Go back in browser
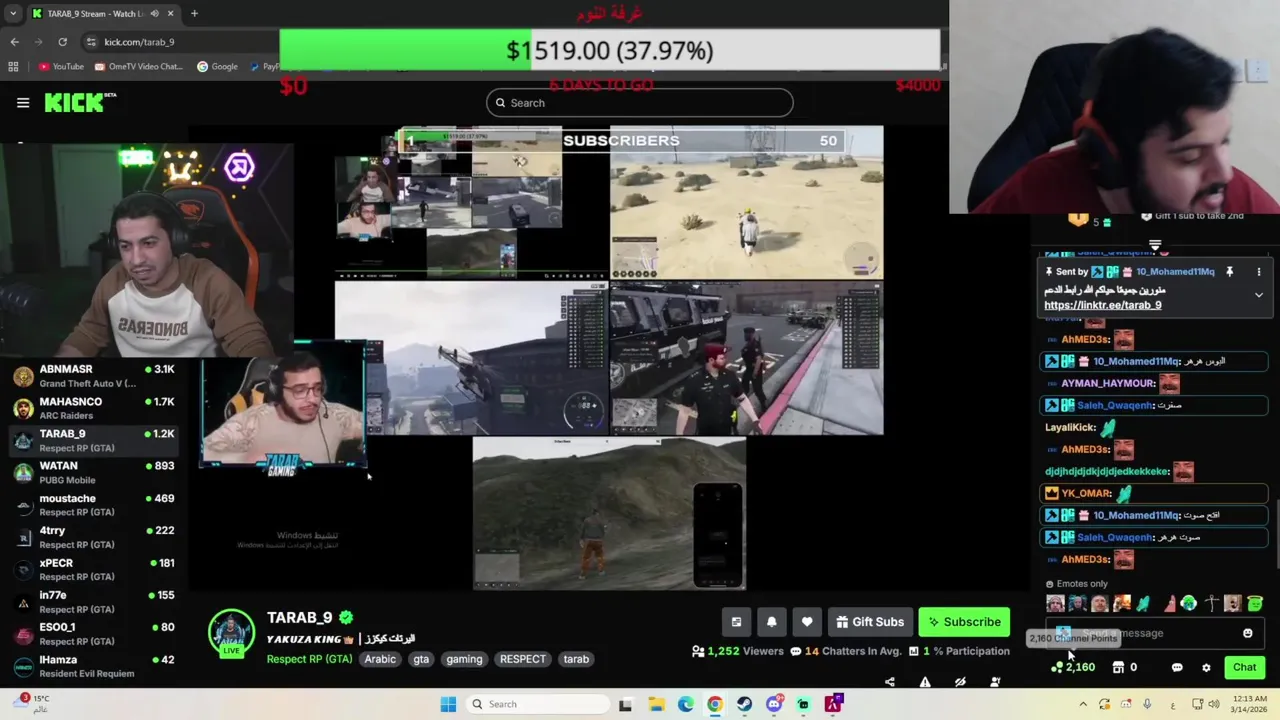1280x720 pixels. [x=14, y=42]
